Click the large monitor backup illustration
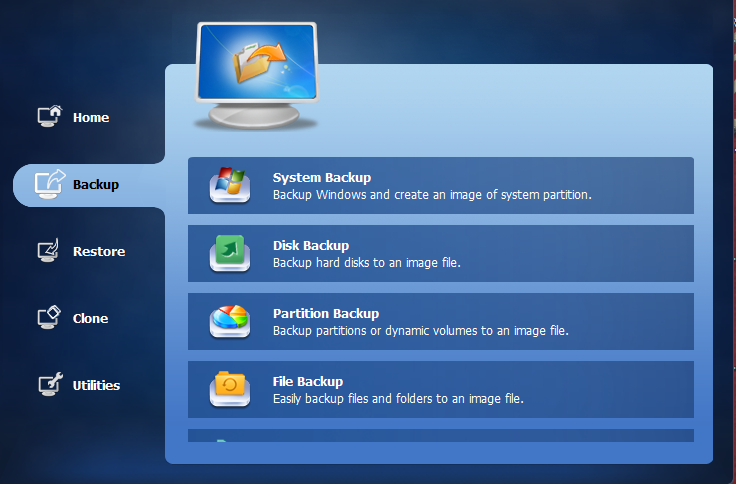736x484 pixels. click(257, 75)
